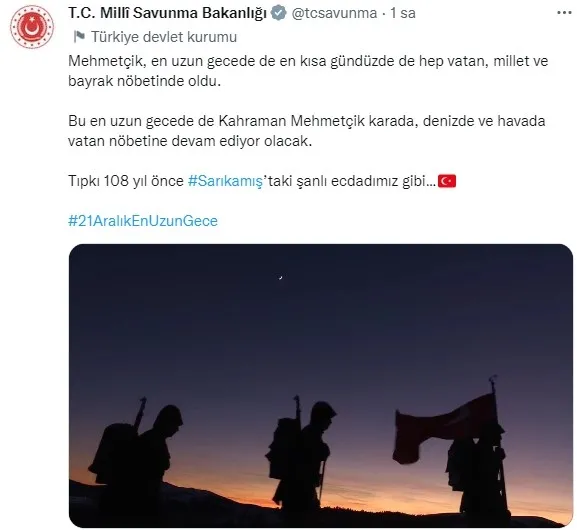
Task: Click the government flag label icon
Action: click(x=79, y=37)
